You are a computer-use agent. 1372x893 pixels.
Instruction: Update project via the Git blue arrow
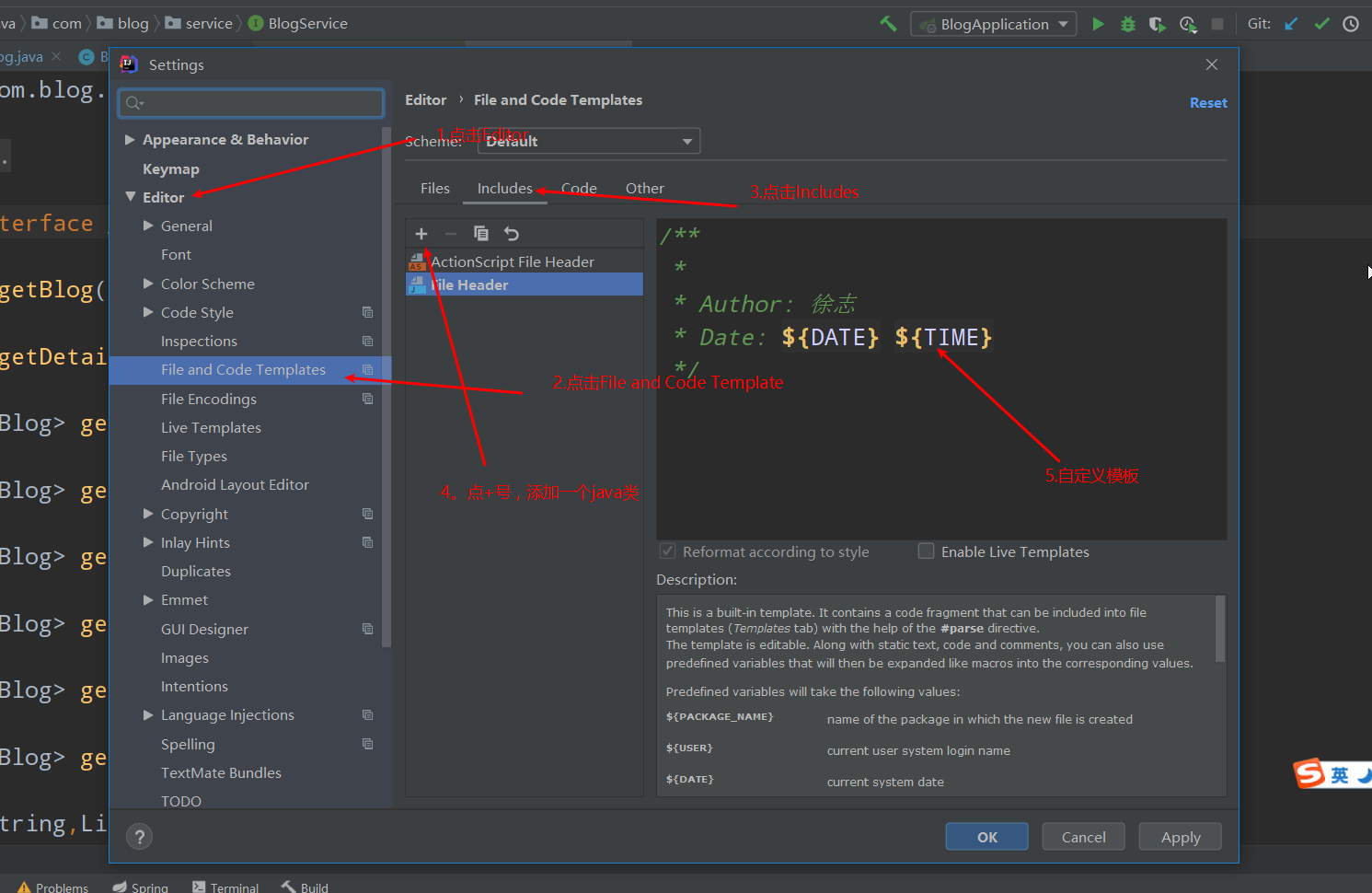(x=1291, y=24)
